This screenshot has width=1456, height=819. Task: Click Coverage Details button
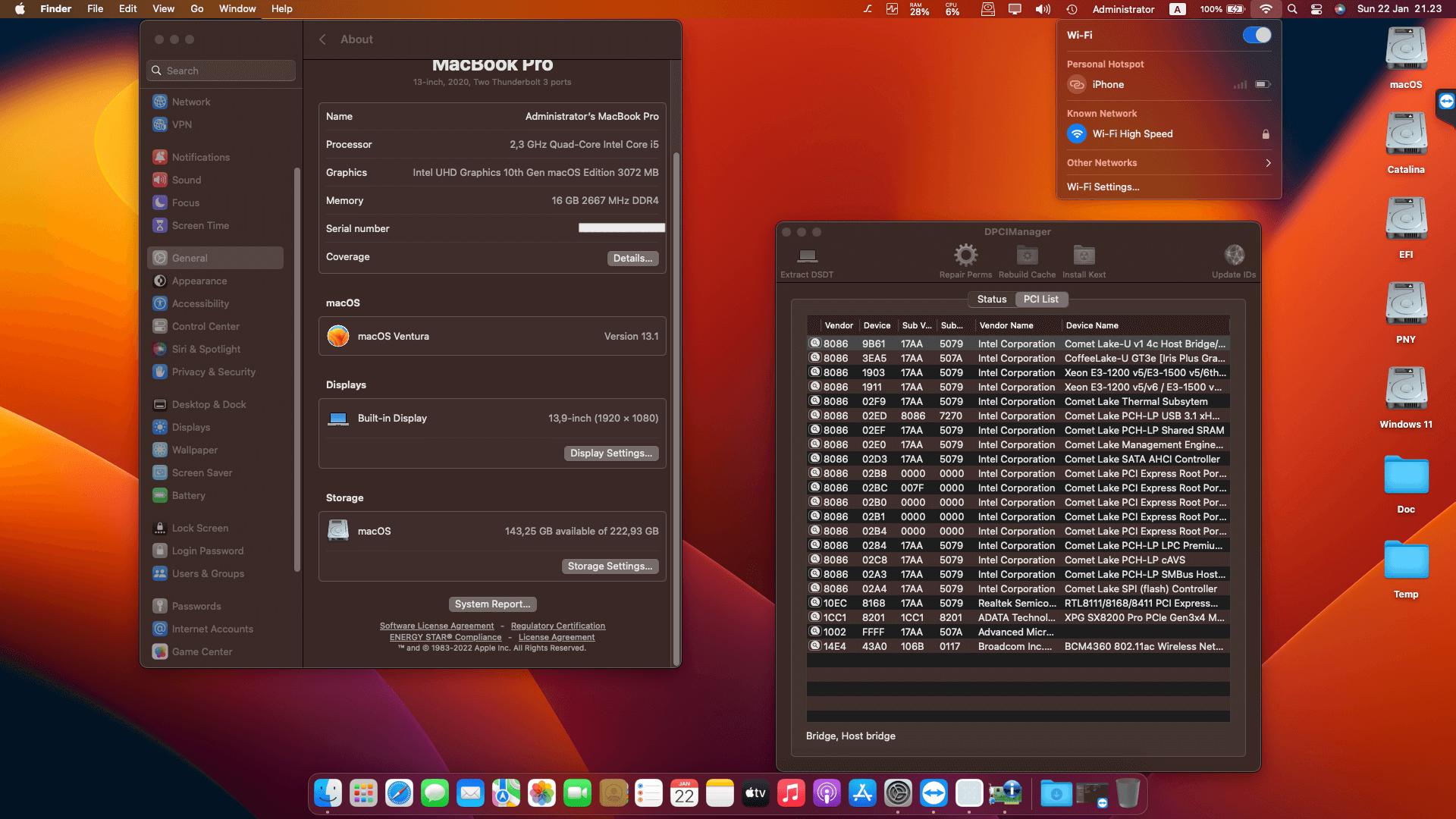click(632, 259)
